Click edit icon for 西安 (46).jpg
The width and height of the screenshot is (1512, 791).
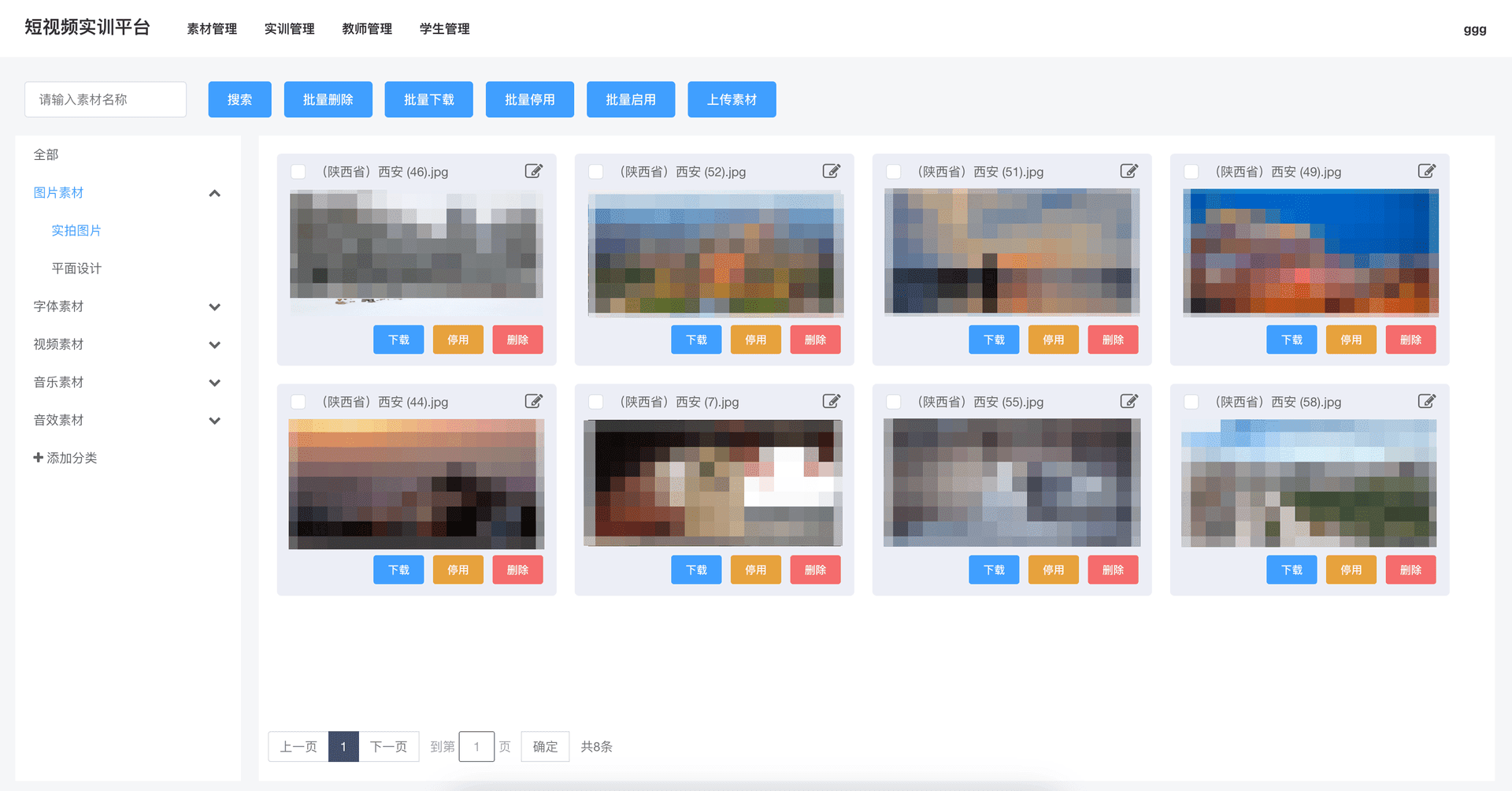pyautogui.click(x=533, y=171)
